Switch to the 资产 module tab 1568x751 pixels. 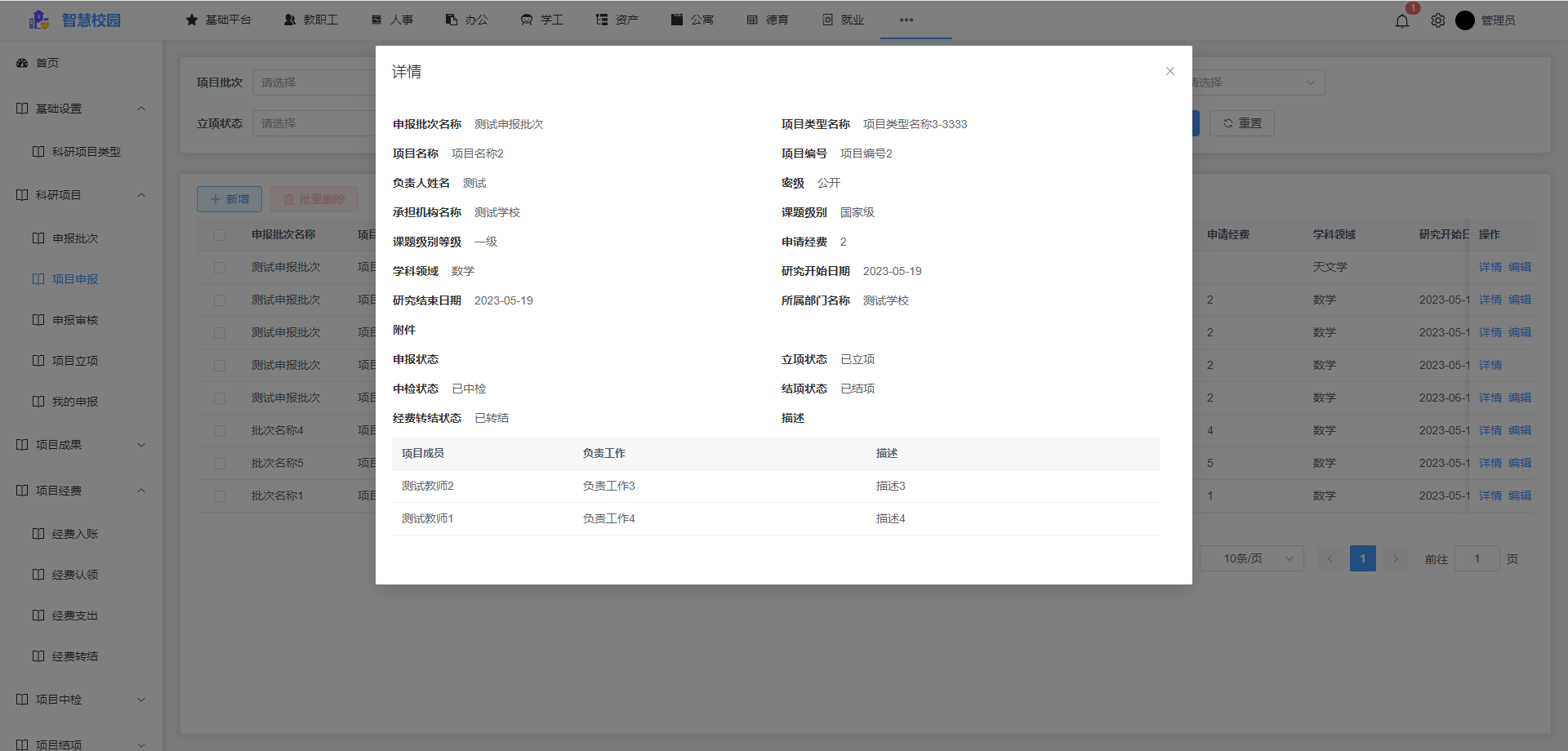click(x=617, y=20)
